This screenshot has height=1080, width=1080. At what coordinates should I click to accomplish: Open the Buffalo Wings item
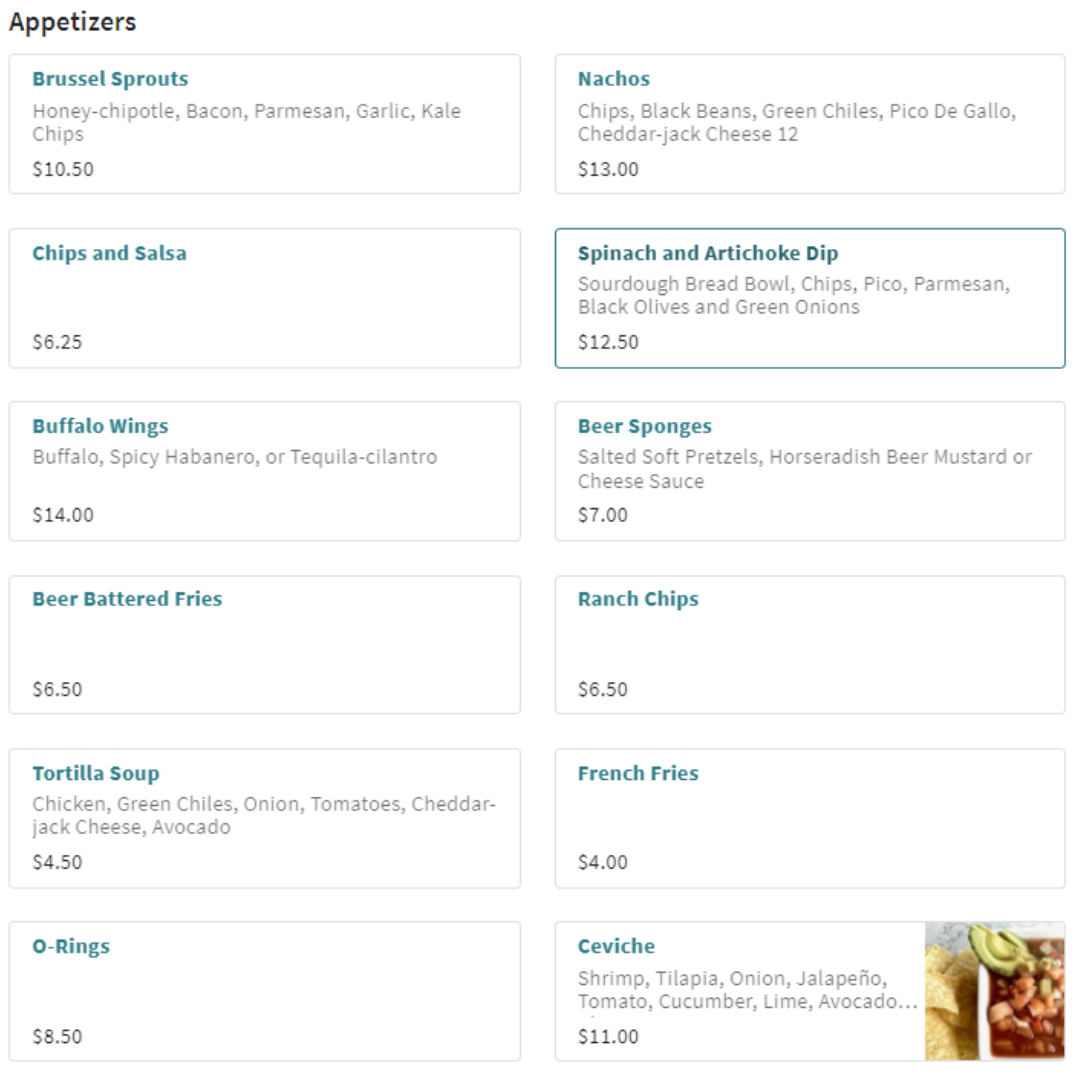pos(264,471)
